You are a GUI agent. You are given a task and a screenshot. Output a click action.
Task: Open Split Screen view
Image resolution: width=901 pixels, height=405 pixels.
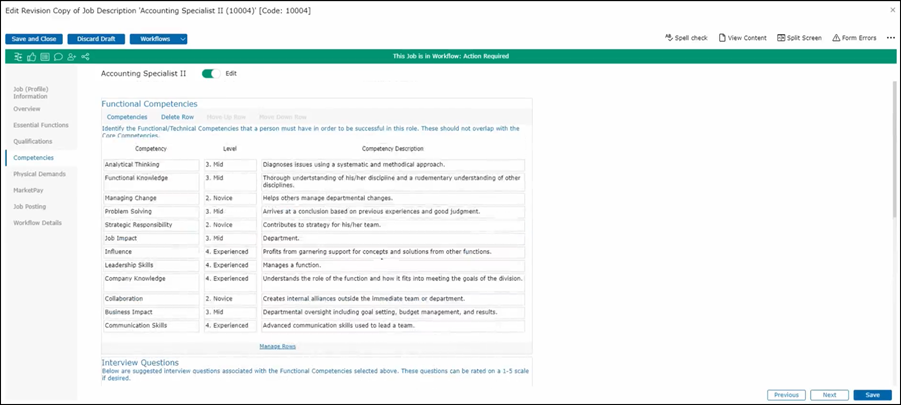(x=798, y=38)
